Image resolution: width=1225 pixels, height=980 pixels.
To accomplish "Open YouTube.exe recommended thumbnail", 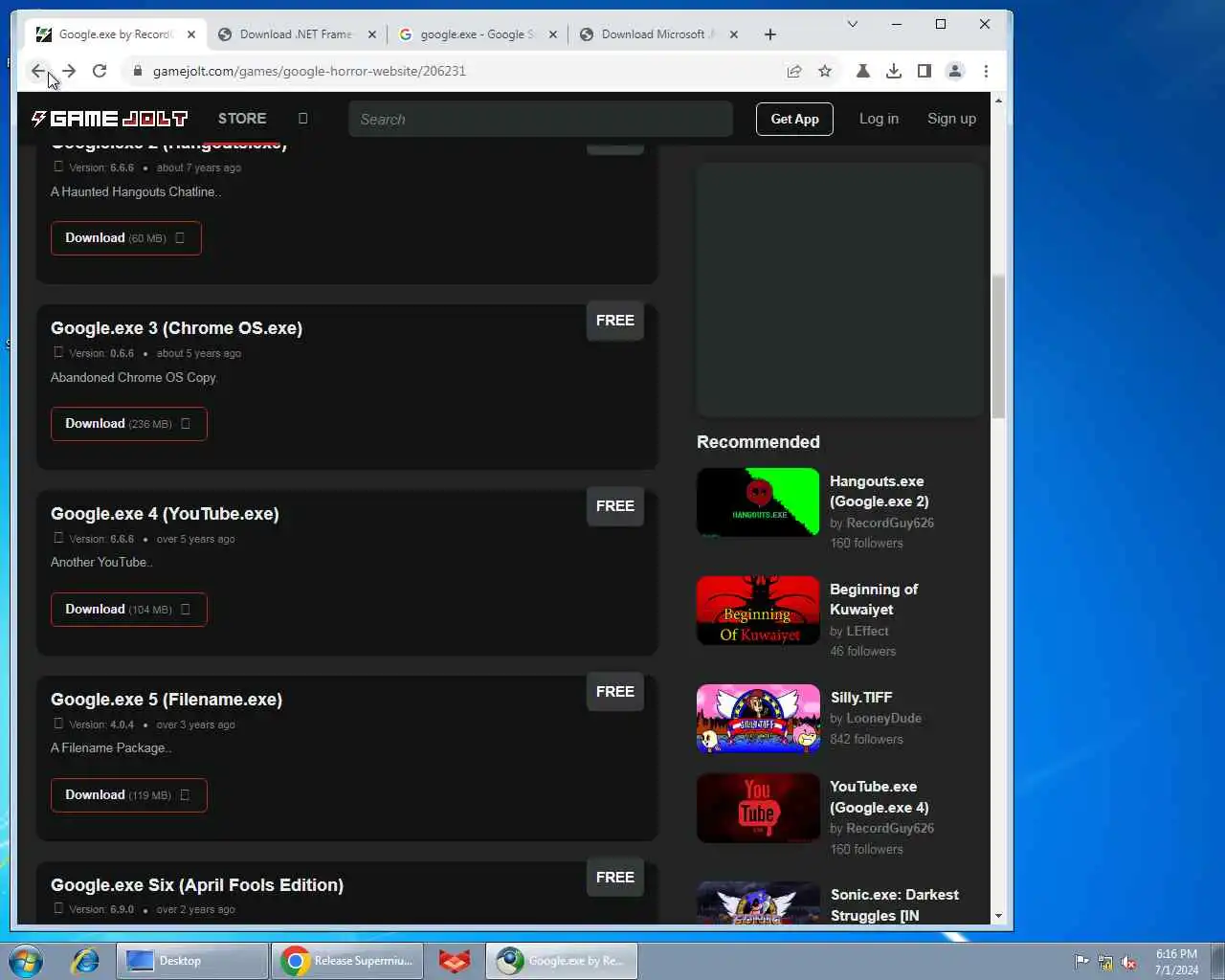I will tap(758, 808).
